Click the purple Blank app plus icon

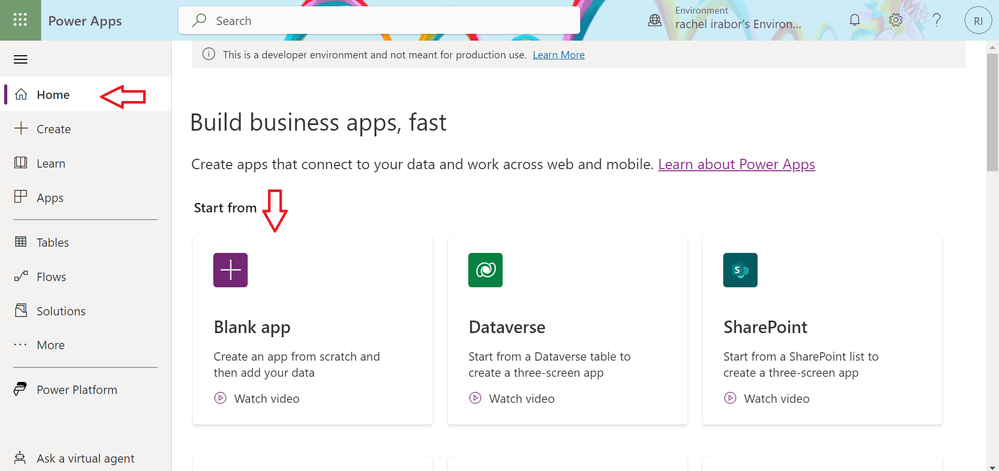tap(231, 270)
